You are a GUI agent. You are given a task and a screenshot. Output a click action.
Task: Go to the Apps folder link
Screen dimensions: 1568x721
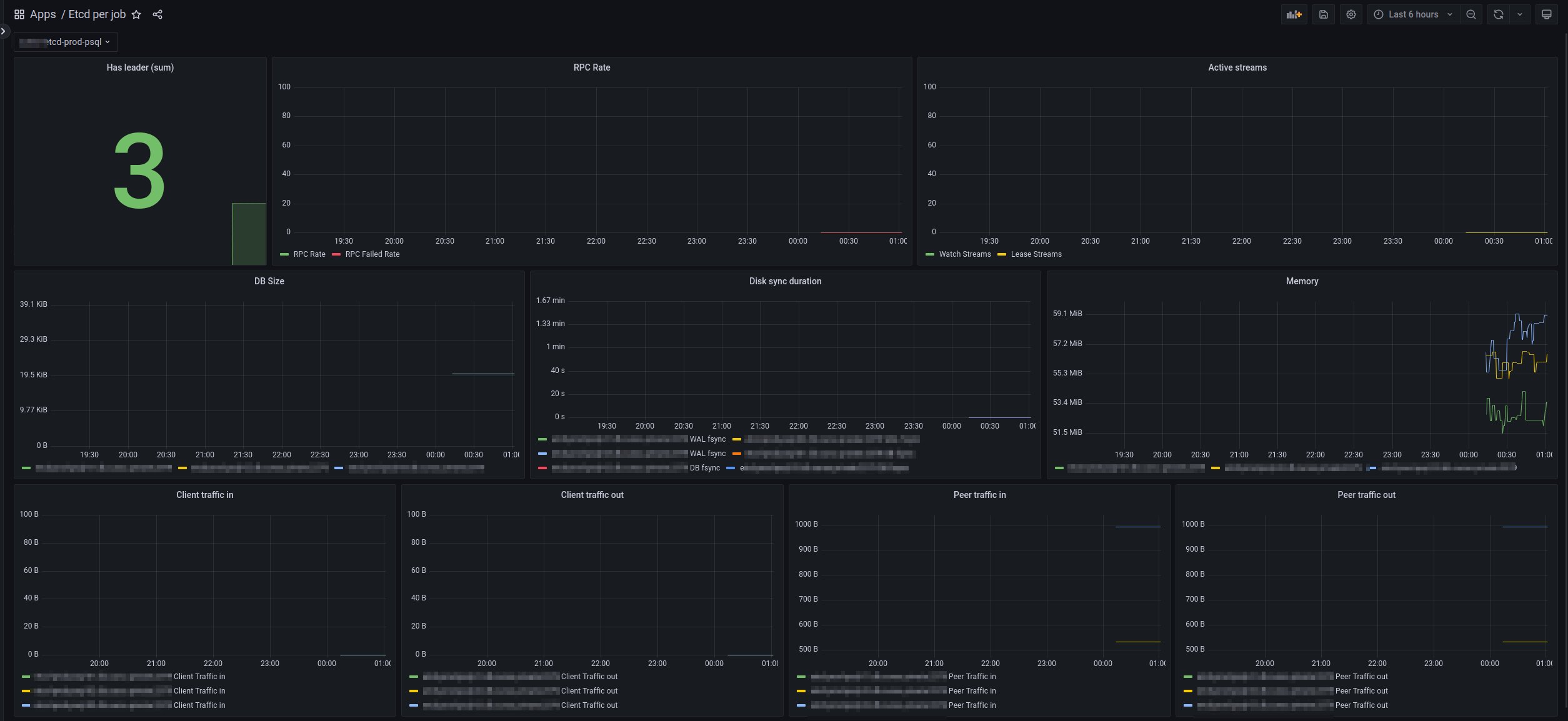pyautogui.click(x=42, y=14)
